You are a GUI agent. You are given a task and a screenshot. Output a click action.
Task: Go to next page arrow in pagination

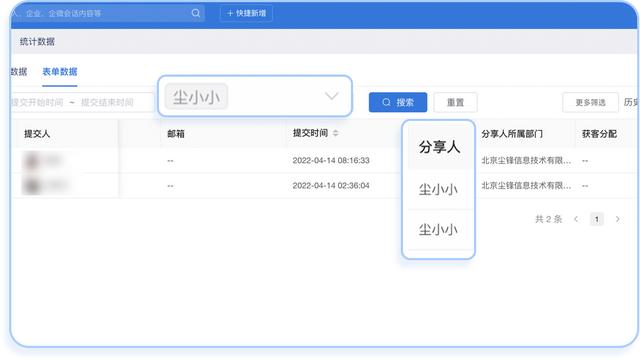coord(618,219)
